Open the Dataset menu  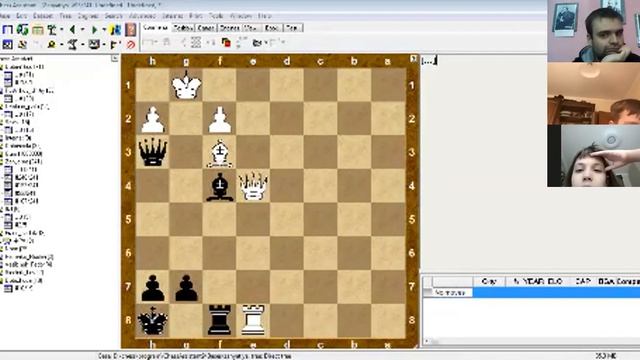43,16
